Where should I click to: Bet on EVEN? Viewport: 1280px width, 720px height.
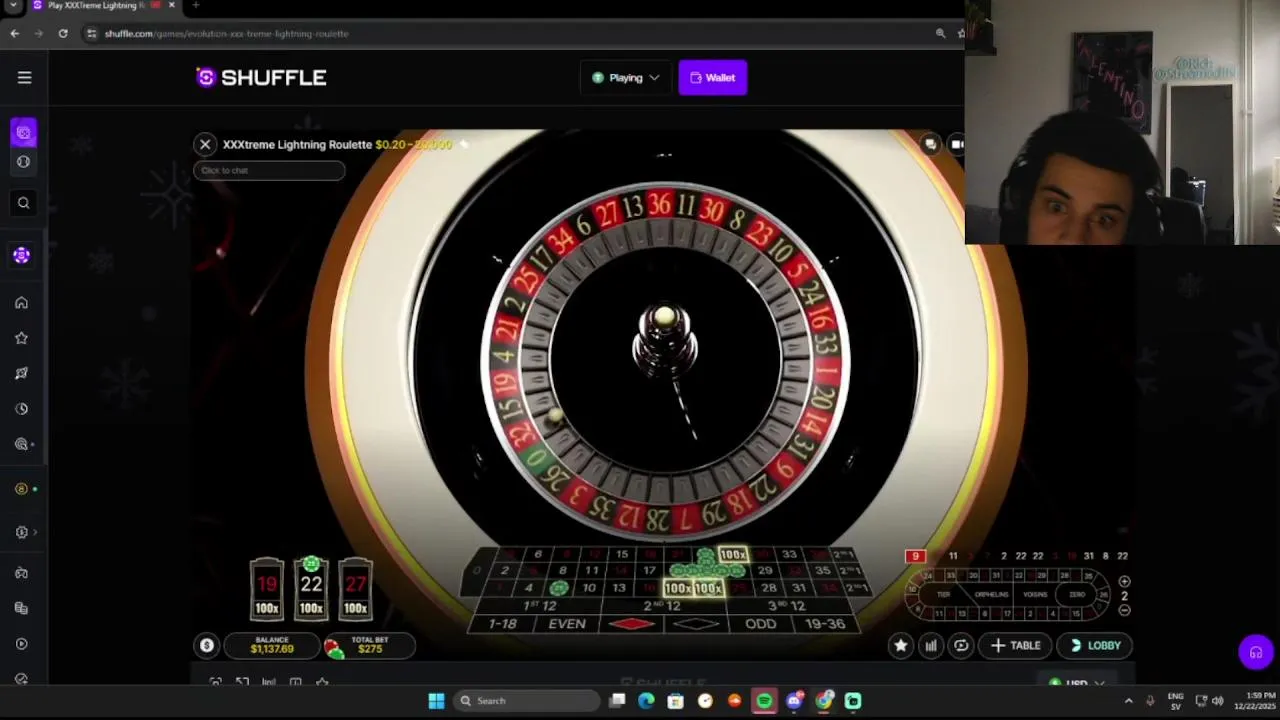pos(567,624)
